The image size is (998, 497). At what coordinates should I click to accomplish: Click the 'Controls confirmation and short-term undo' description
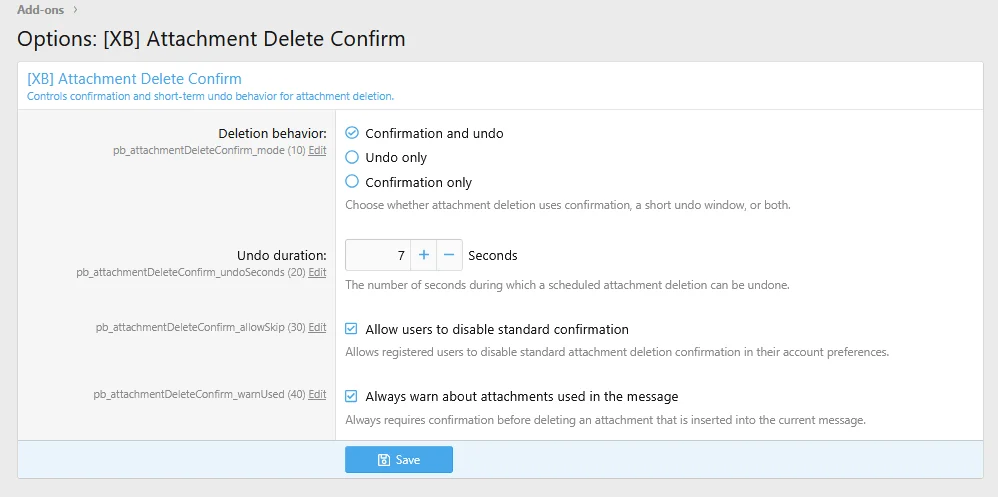pos(211,97)
